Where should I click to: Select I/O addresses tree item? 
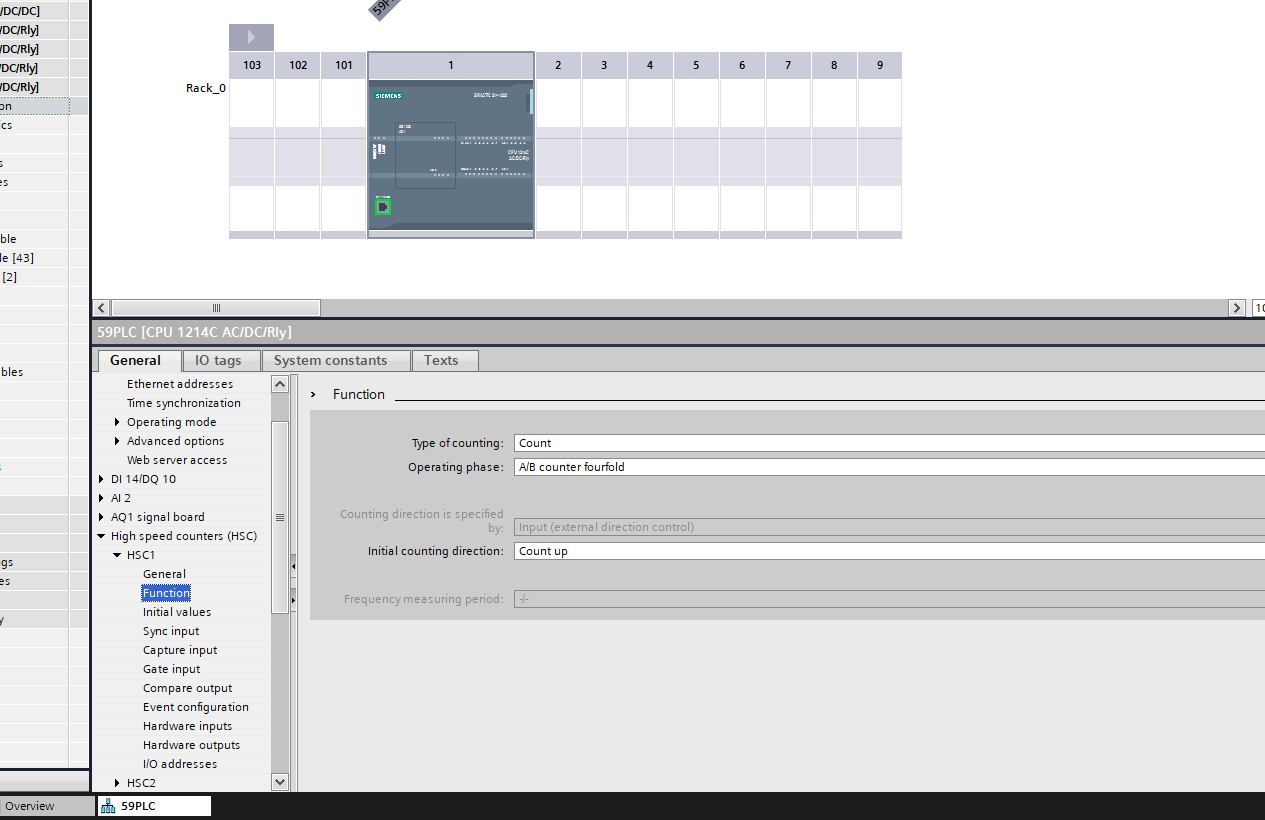(x=180, y=764)
